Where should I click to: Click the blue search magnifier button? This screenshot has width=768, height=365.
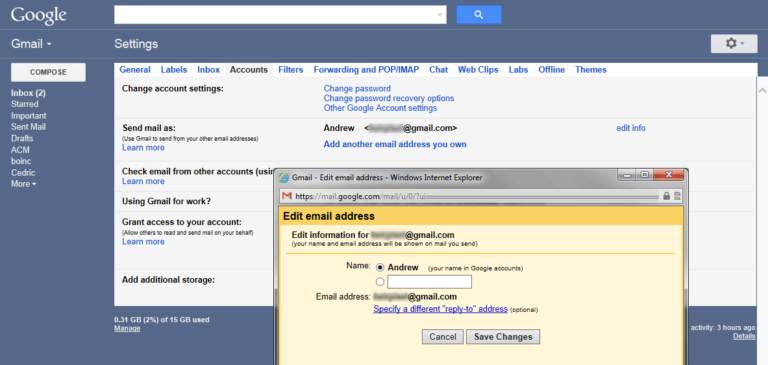tap(479, 15)
